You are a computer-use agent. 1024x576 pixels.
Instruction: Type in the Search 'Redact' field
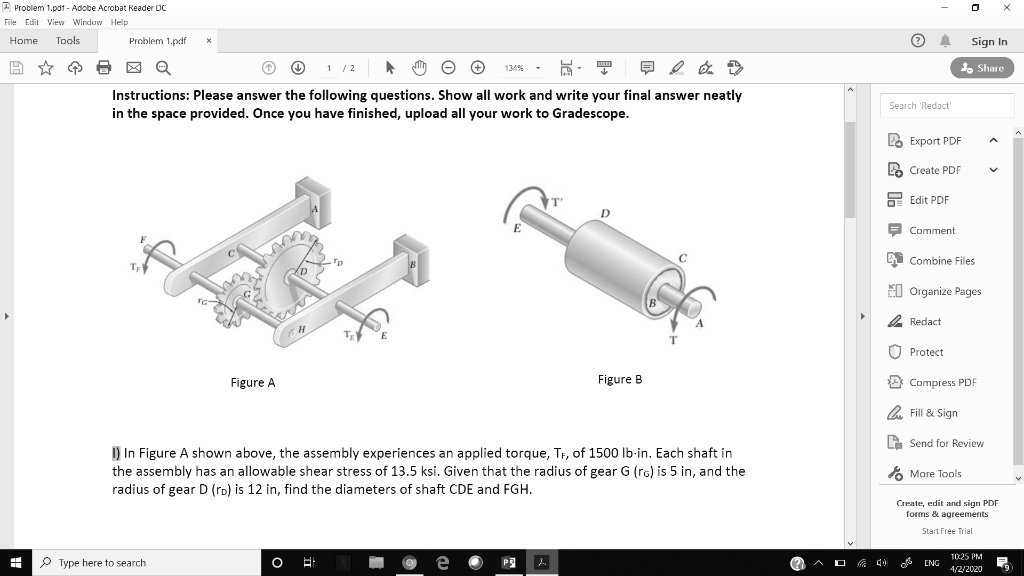(946, 104)
